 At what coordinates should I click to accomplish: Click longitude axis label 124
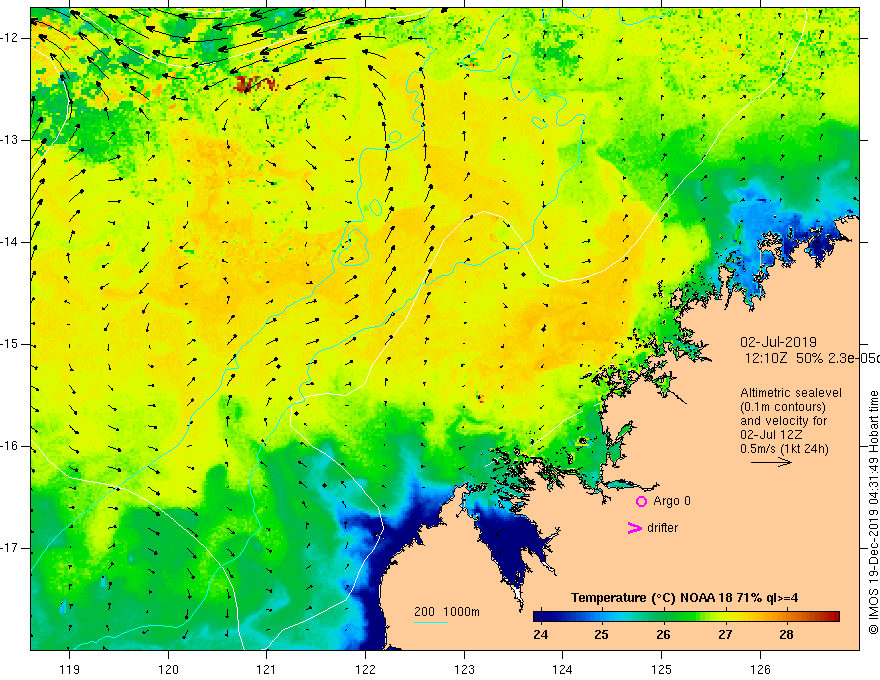click(562, 669)
